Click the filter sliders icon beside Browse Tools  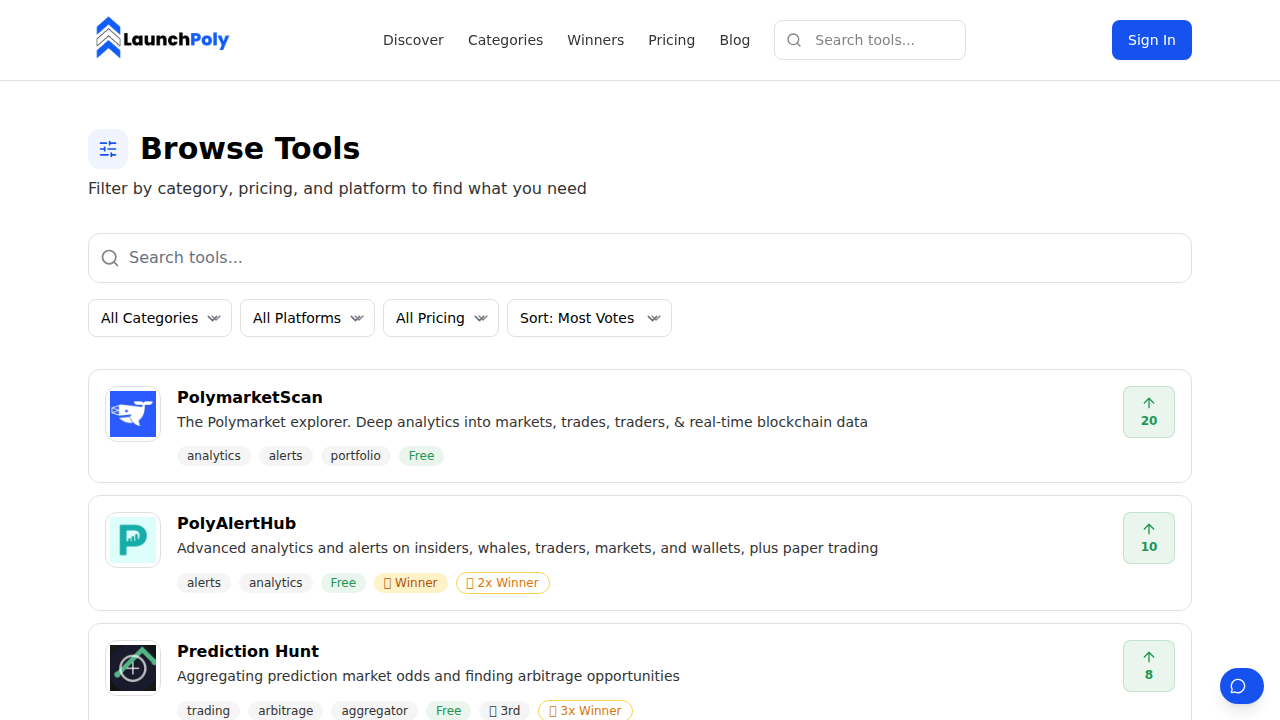[x=108, y=148]
